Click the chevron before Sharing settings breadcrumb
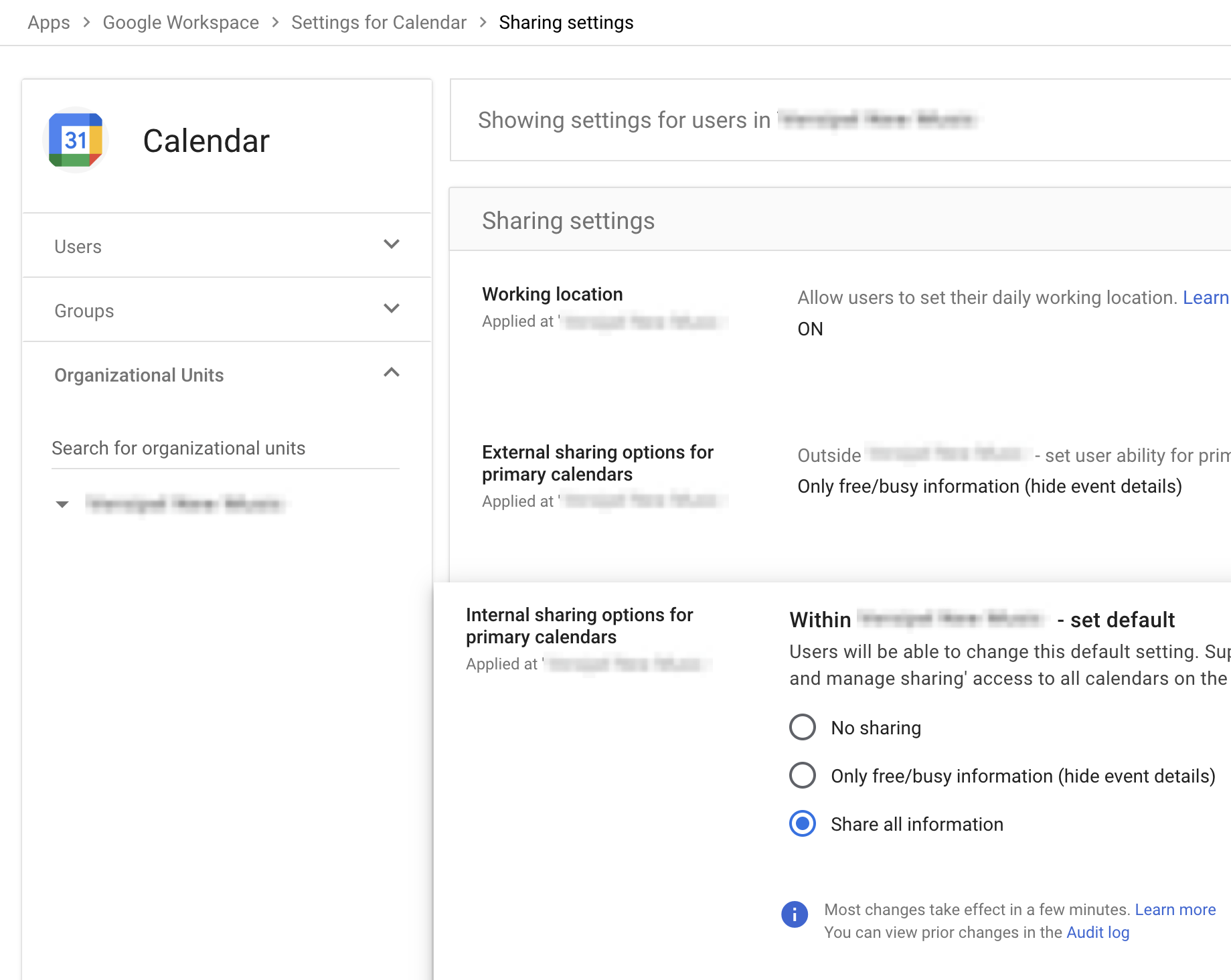 pyautogui.click(x=483, y=23)
